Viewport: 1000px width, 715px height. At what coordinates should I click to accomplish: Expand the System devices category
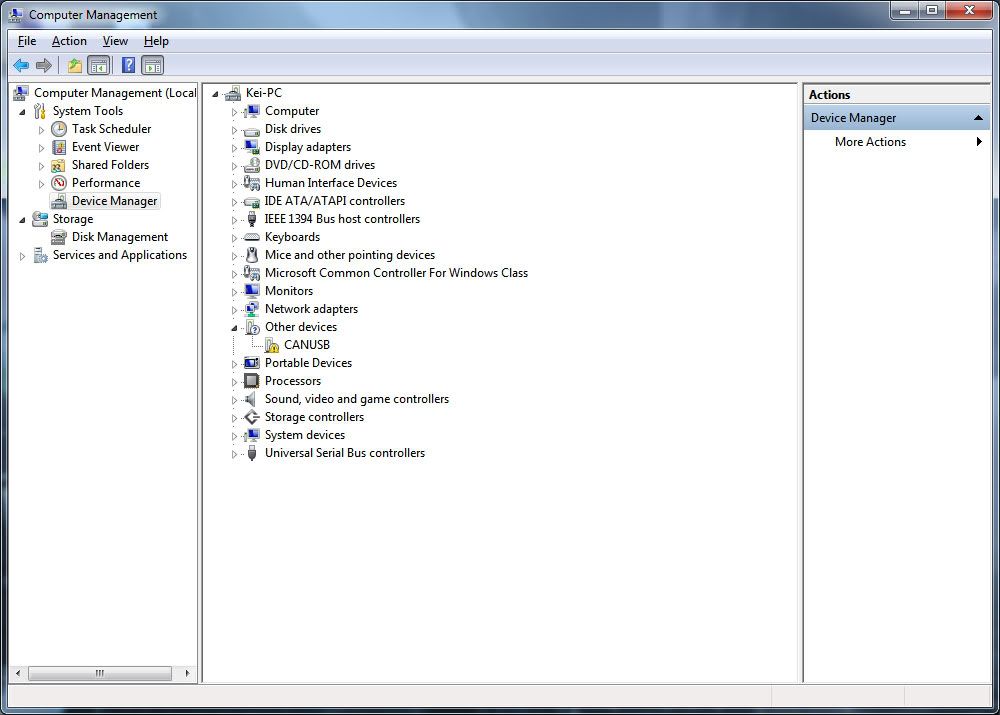pyautogui.click(x=234, y=436)
